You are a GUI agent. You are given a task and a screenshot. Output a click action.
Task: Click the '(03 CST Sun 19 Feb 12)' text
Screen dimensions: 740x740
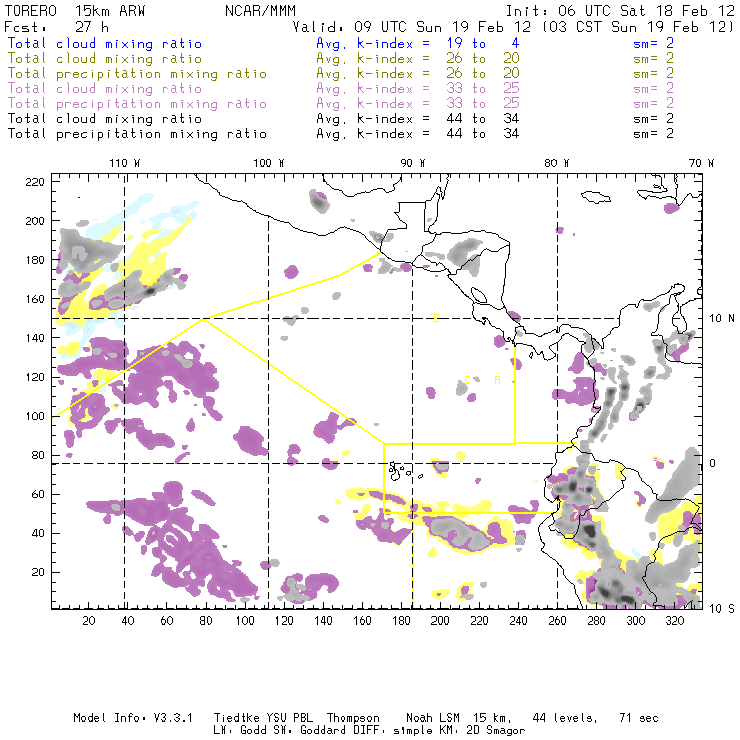(637, 27)
